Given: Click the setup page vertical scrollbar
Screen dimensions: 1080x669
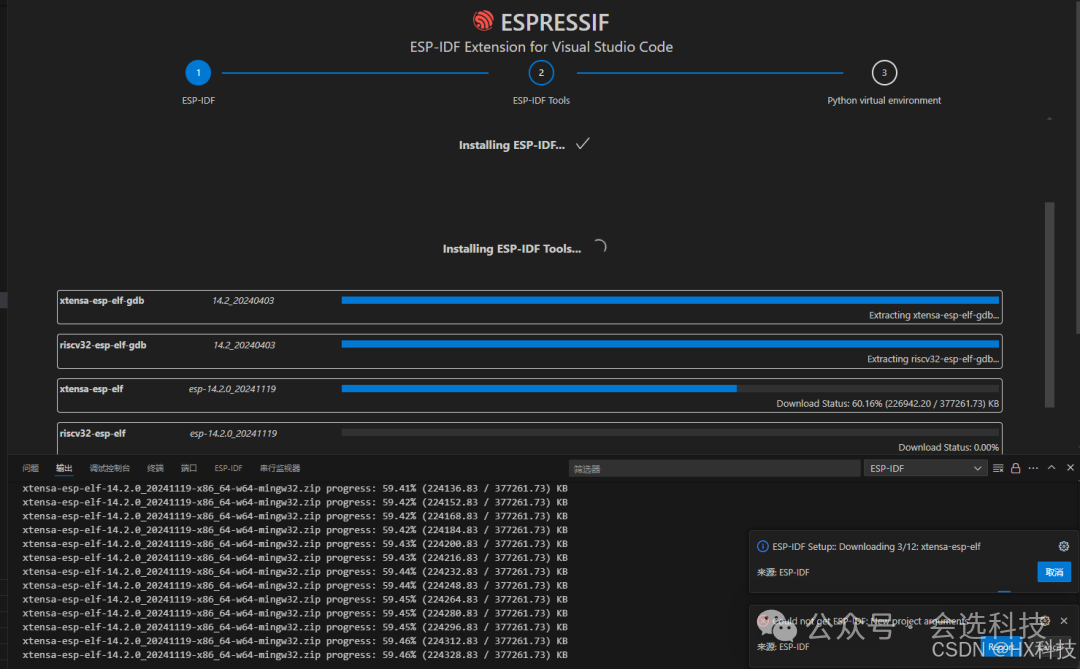Looking at the screenshot, I should pos(1050,305).
